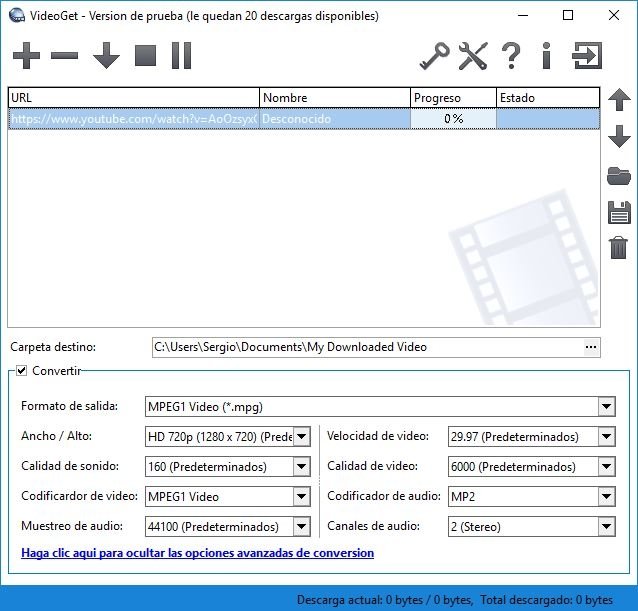Browse destination folder with the ... button
The image size is (638, 611).
591,347
